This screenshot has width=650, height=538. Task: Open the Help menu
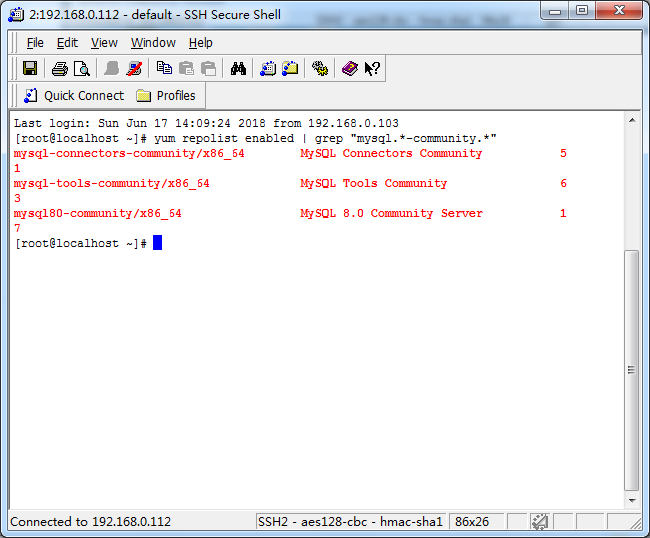click(201, 43)
